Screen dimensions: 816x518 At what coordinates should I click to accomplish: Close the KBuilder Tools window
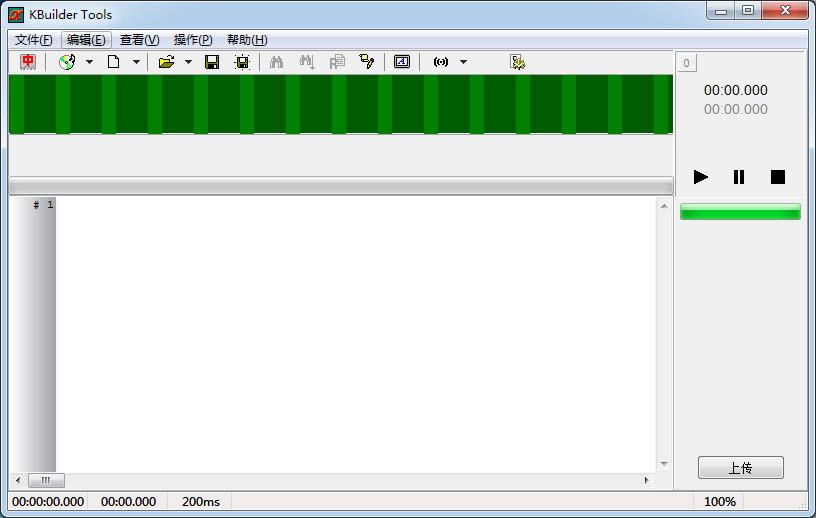click(785, 11)
